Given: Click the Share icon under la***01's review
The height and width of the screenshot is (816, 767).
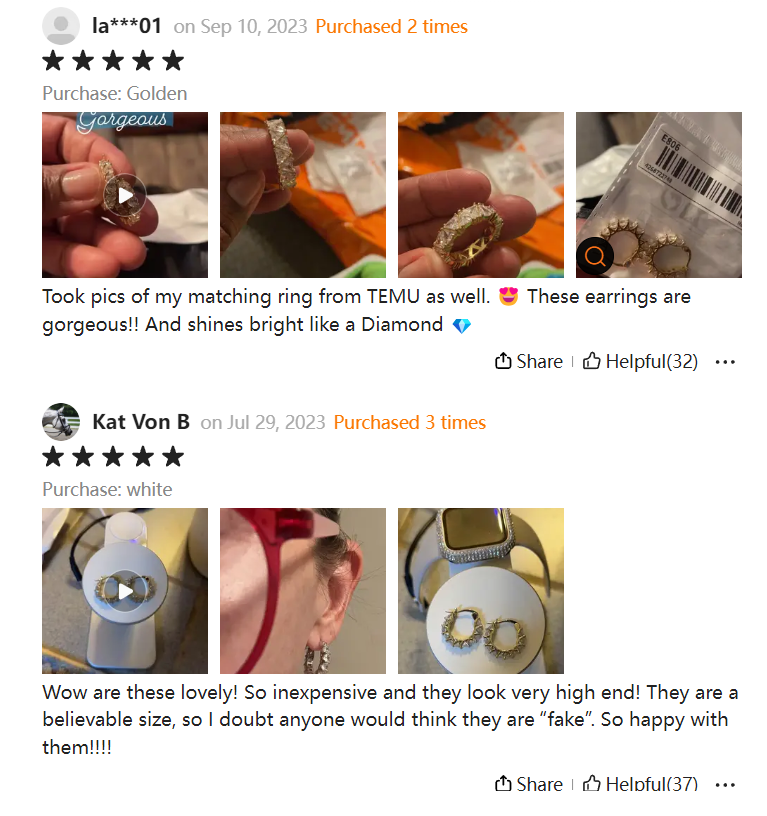Looking at the screenshot, I should coord(503,361).
